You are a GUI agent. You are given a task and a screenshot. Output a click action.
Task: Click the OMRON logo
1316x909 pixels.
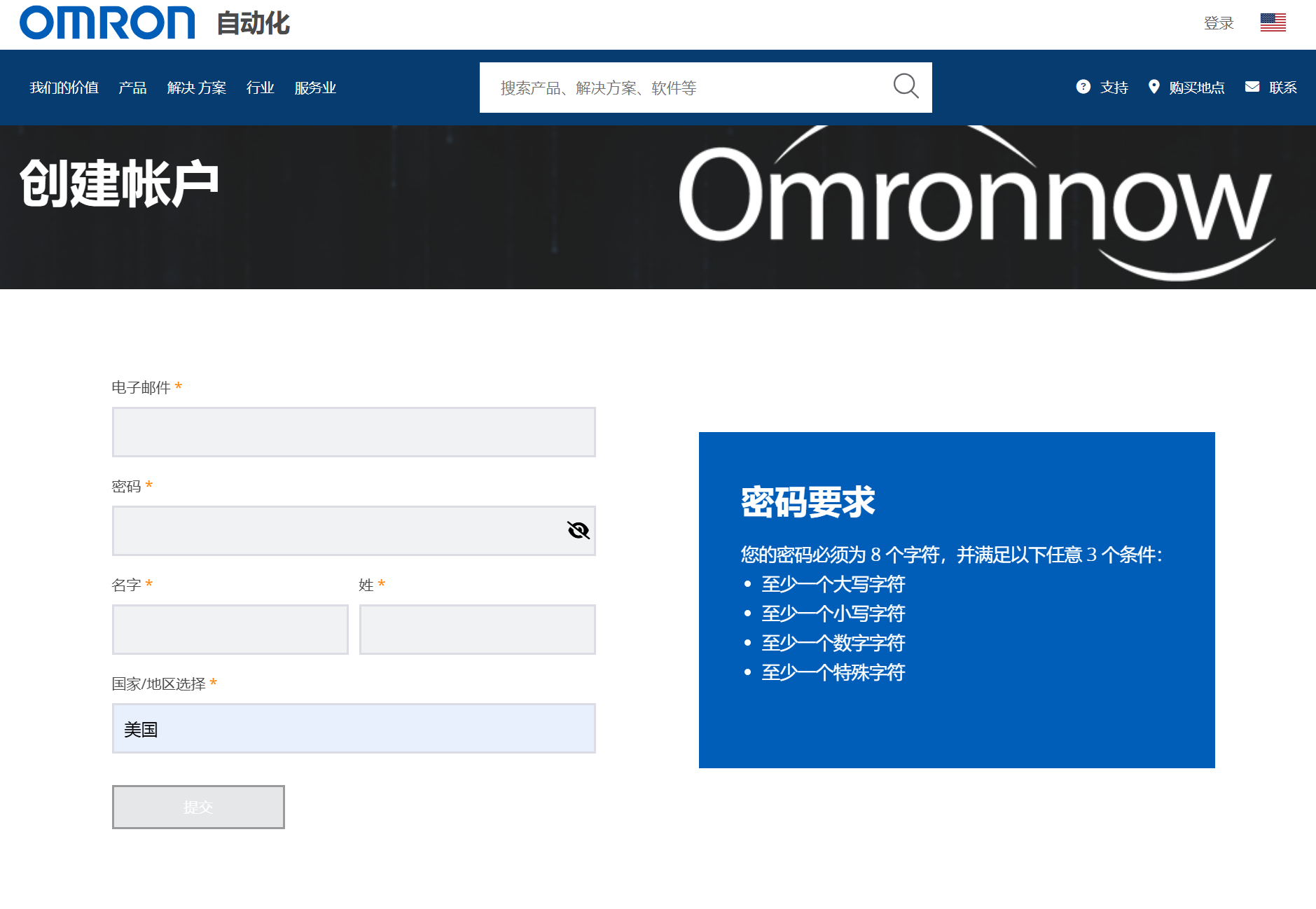click(107, 23)
